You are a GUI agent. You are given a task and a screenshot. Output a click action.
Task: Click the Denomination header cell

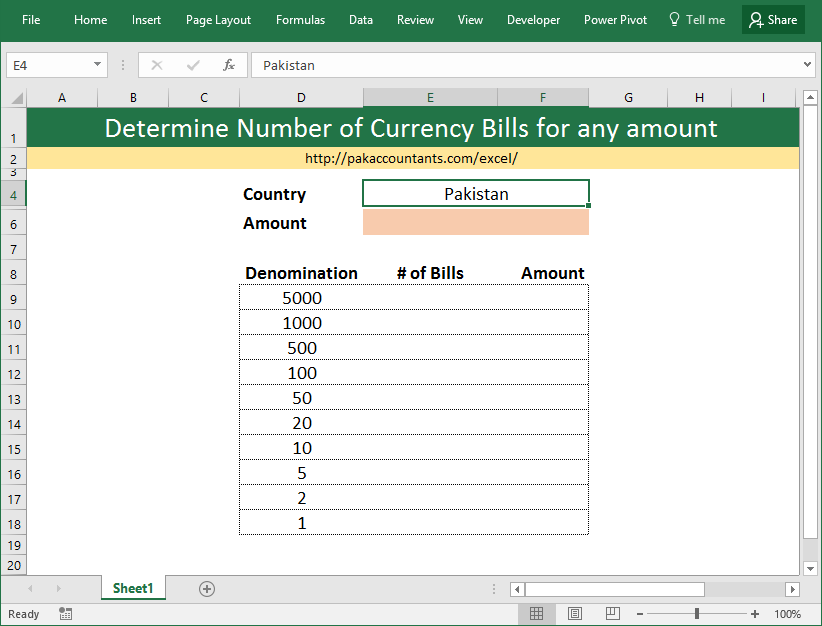[301, 273]
